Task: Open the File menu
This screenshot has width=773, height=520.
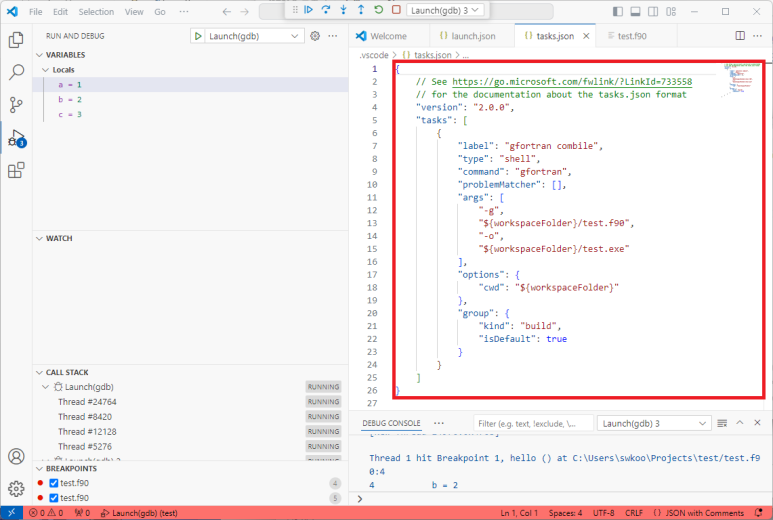Action: pos(35,12)
